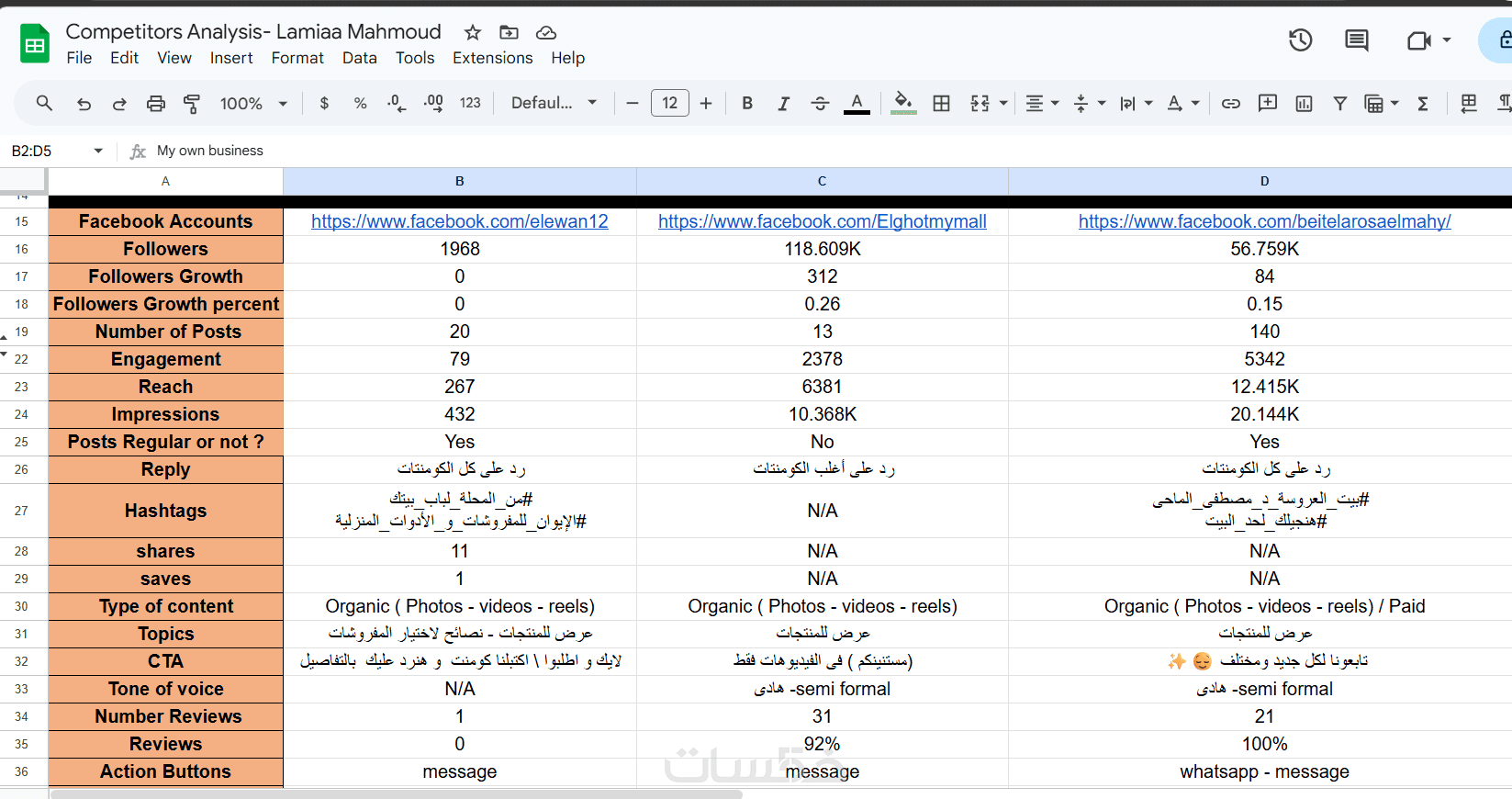Add a comment to the cell
1512x799 pixels.
1268,104
